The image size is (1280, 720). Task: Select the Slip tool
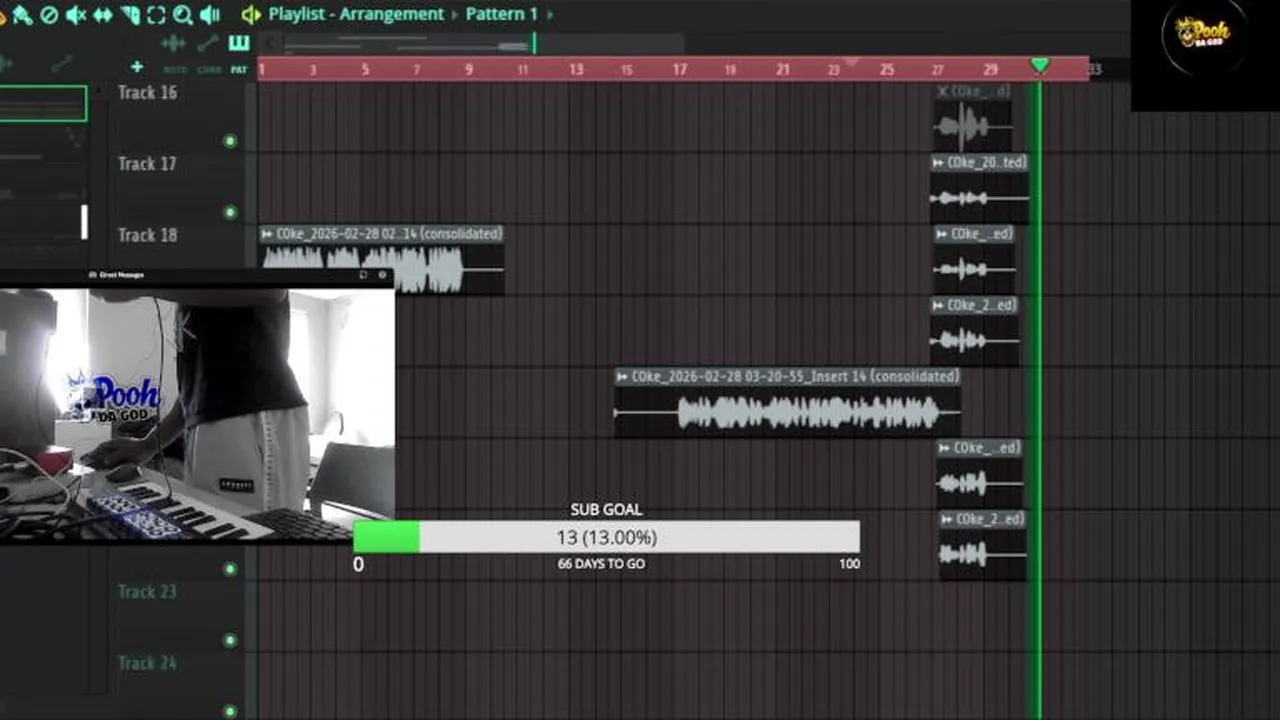102,15
